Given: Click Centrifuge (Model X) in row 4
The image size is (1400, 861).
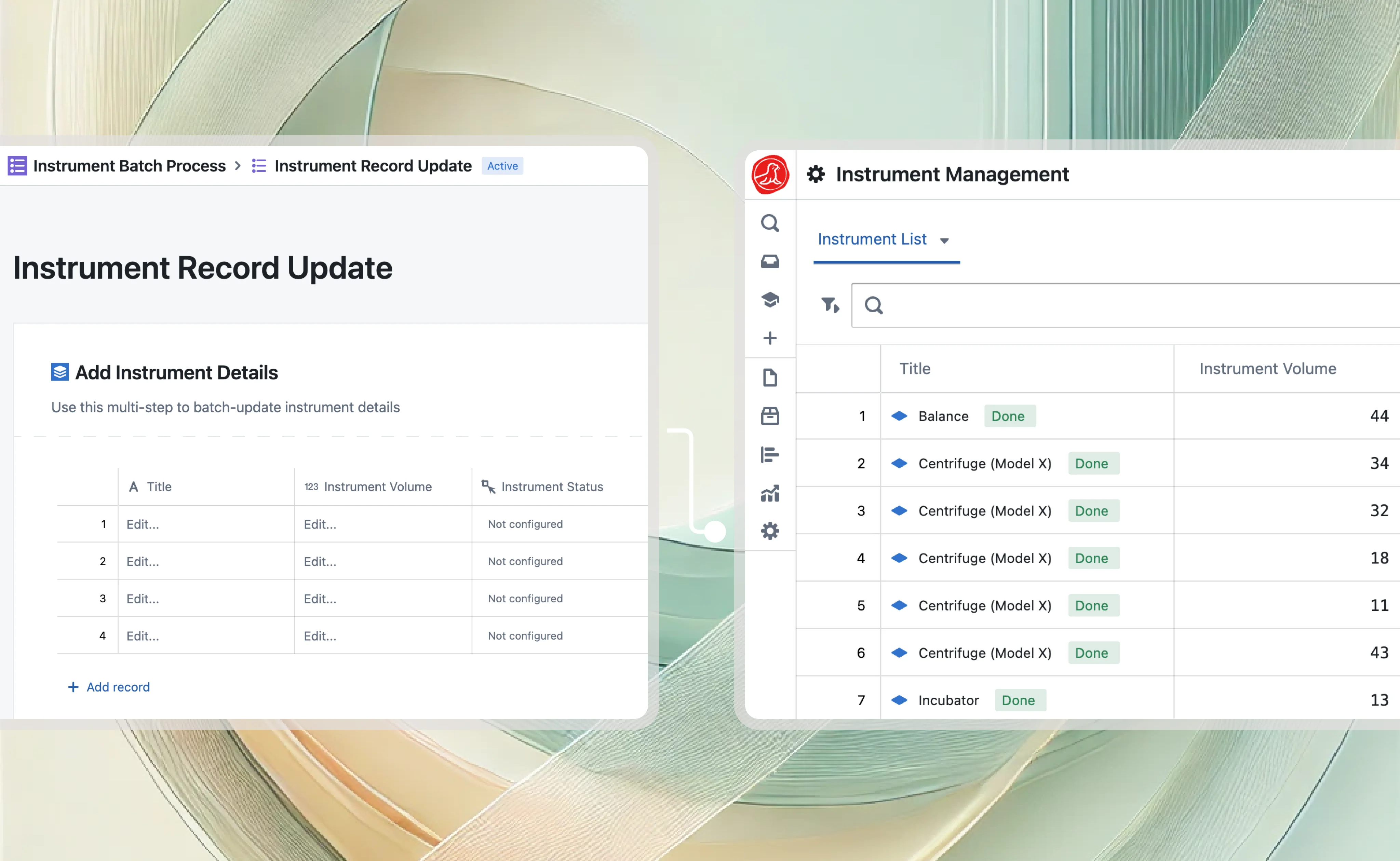Looking at the screenshot, I should tap(985, 558).
